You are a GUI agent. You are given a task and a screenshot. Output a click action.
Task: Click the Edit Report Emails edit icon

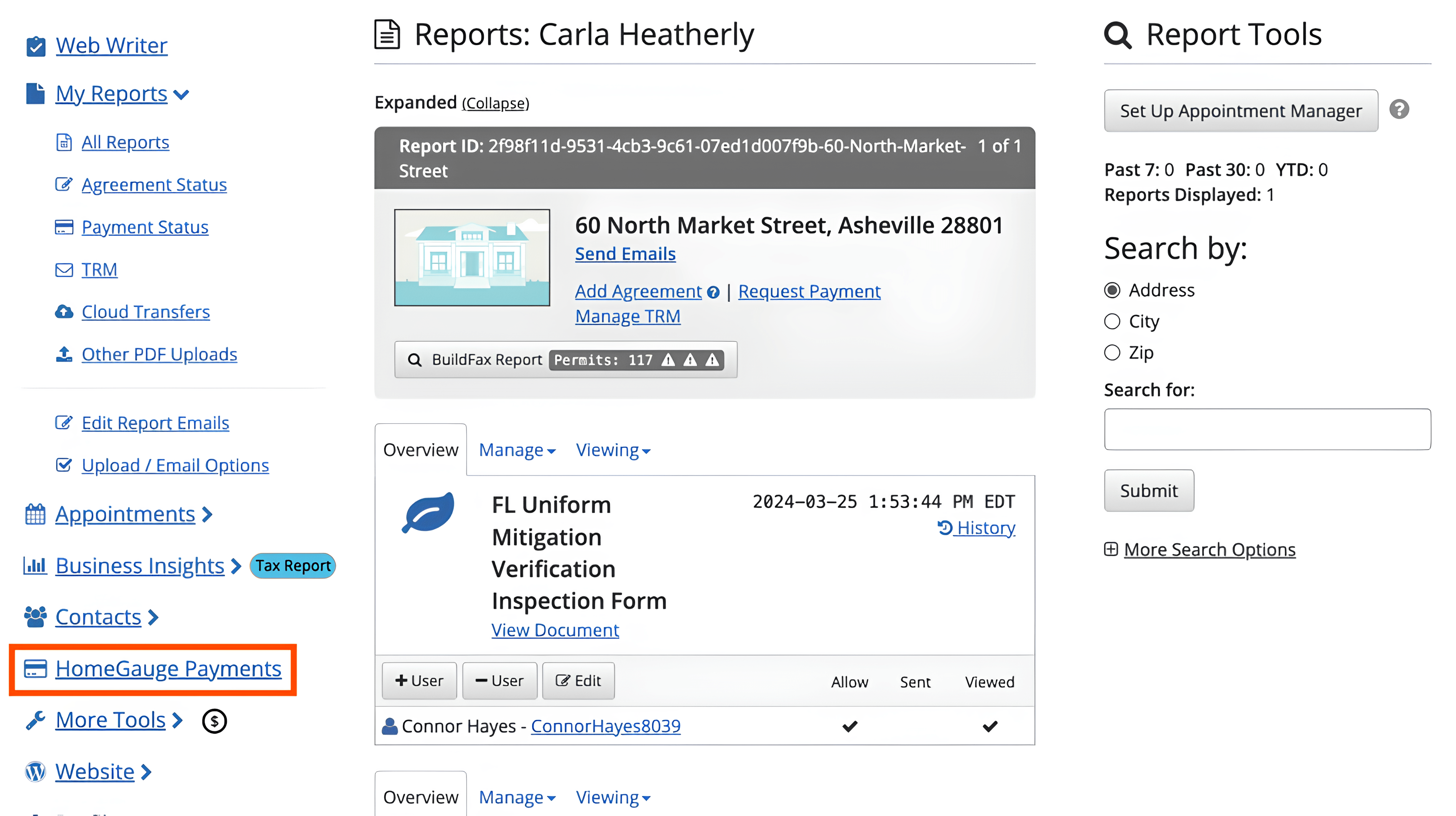point(64,423)
